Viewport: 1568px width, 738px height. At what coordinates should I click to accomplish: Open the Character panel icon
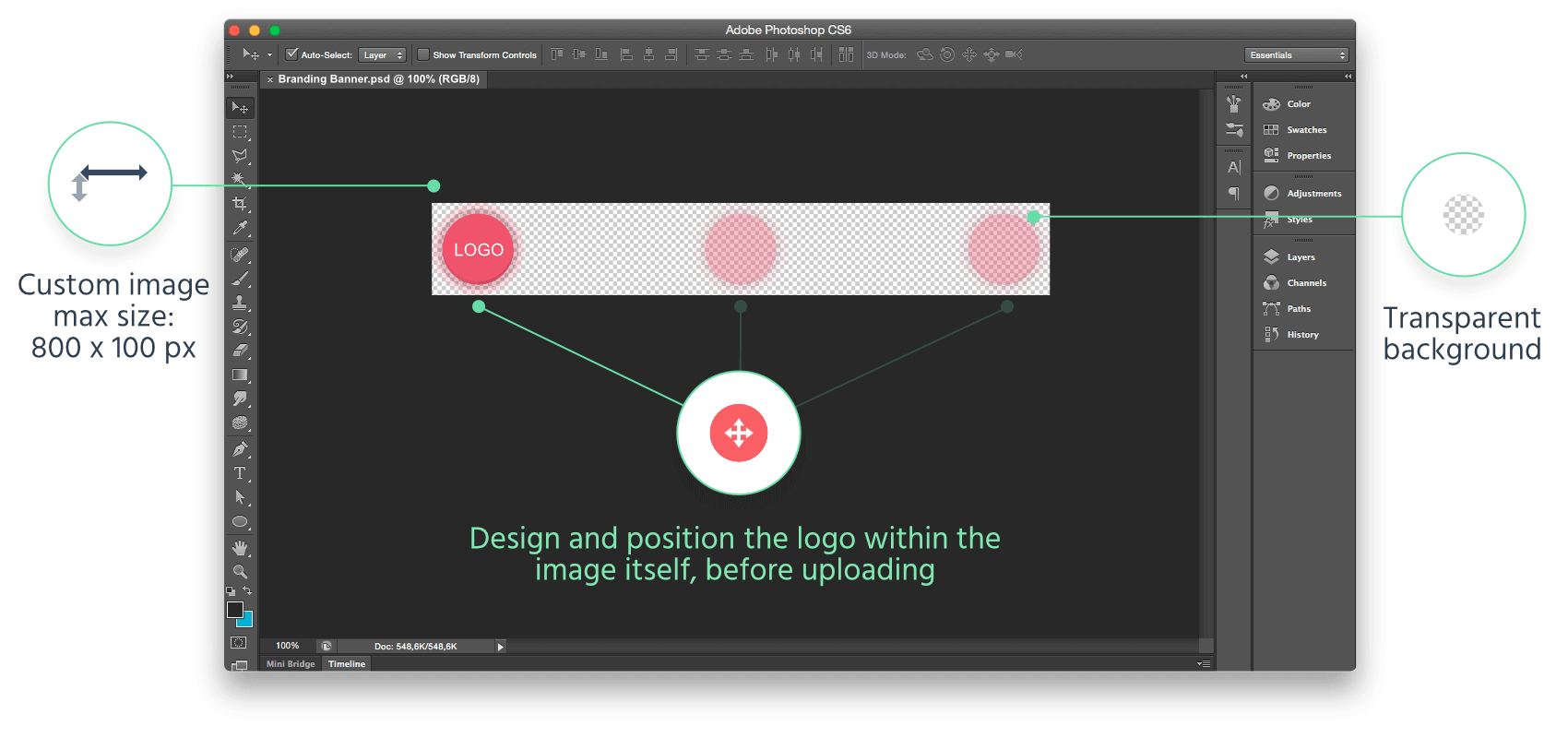click(1234, 167)
